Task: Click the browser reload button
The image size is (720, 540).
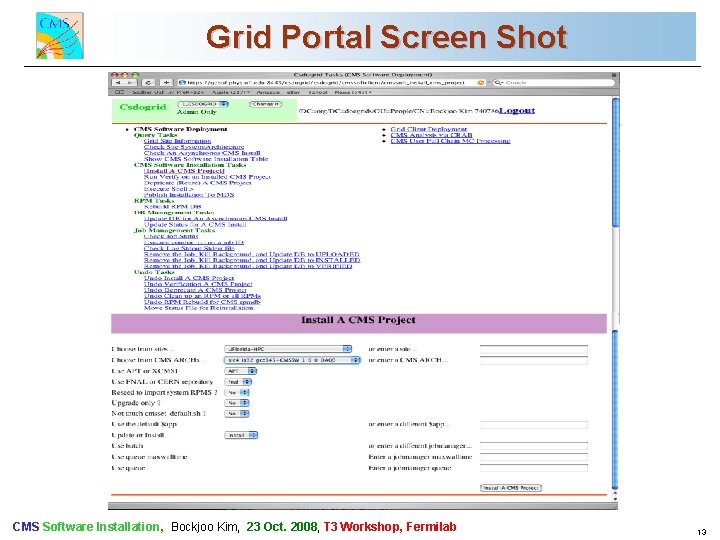Action: (x=148, y=83)
